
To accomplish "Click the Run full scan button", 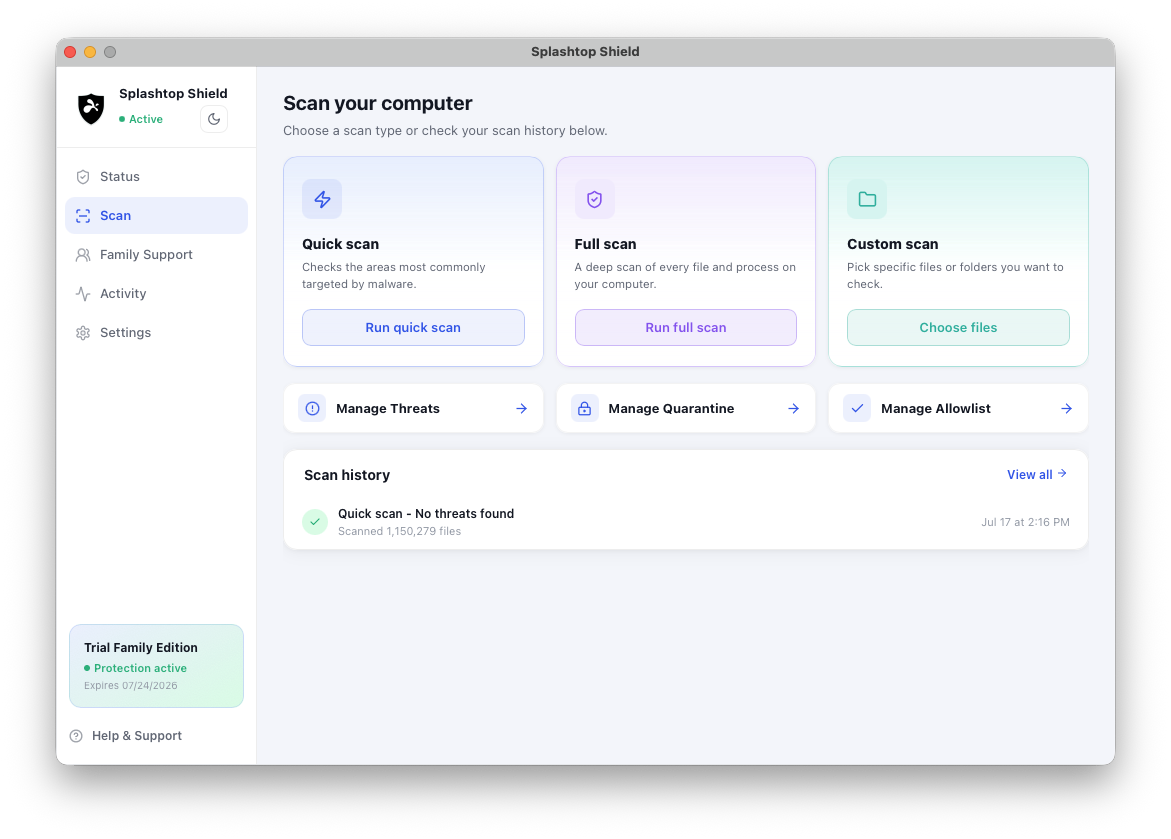I will pos(686,327).
